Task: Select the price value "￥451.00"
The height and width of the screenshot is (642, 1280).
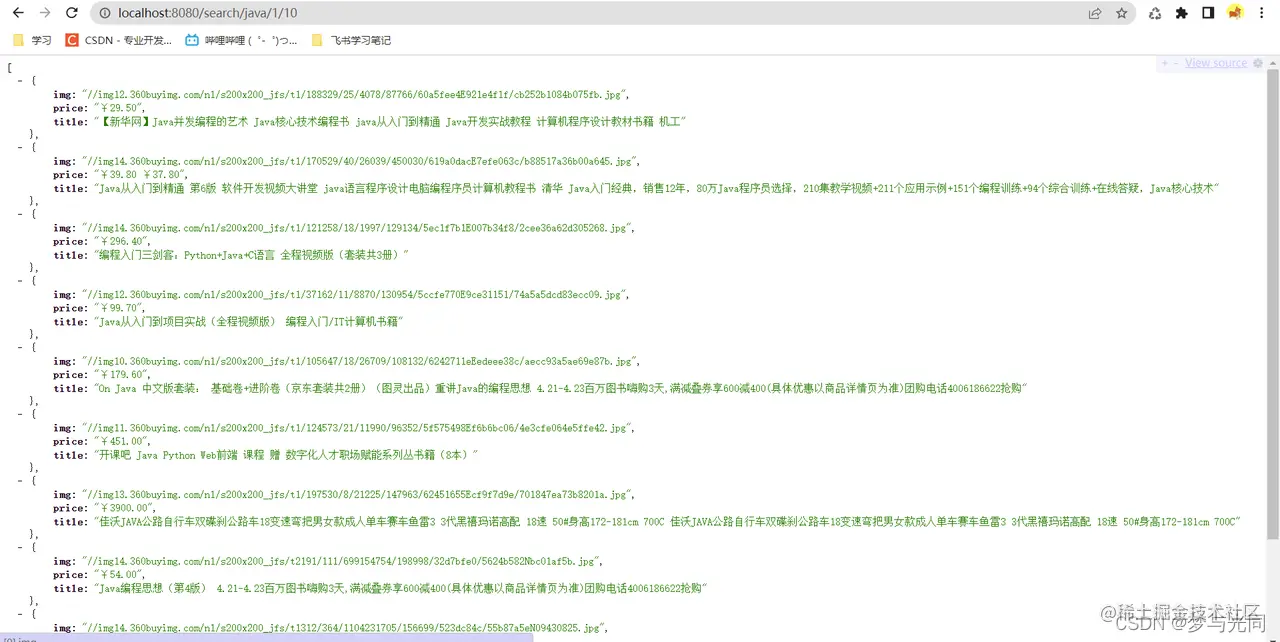Action: click(121, 442)
